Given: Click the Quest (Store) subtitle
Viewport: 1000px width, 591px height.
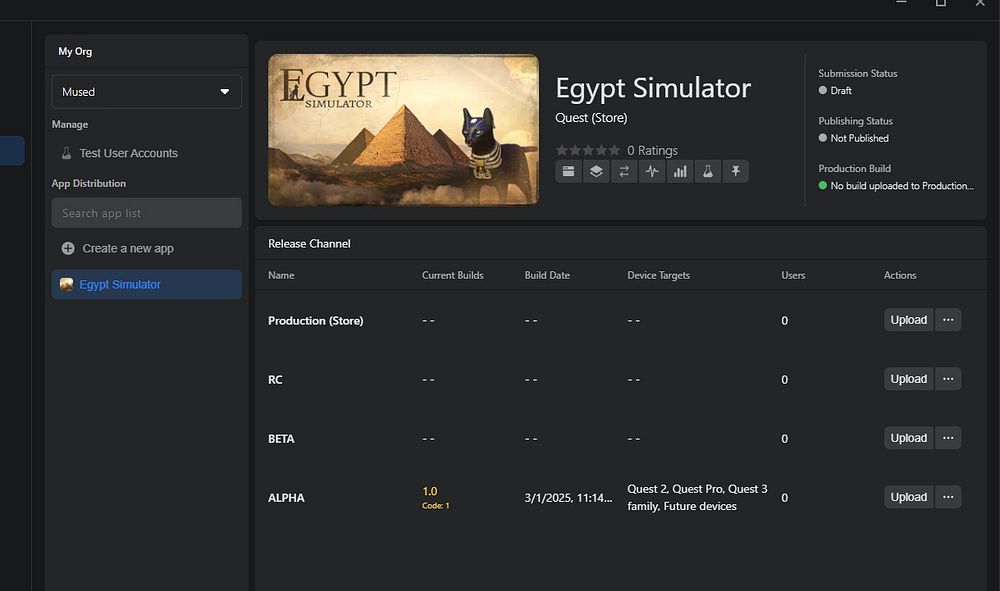Looking at the screenshot, I should (591, 118).
